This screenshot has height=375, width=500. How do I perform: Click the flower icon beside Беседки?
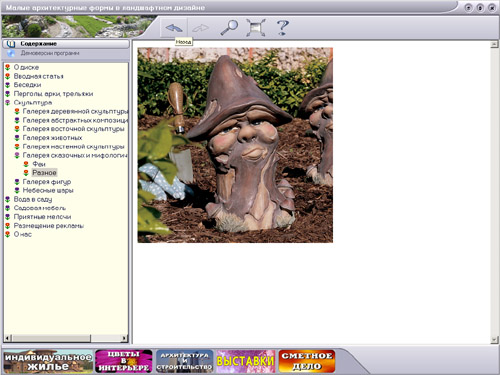[8, 85]
